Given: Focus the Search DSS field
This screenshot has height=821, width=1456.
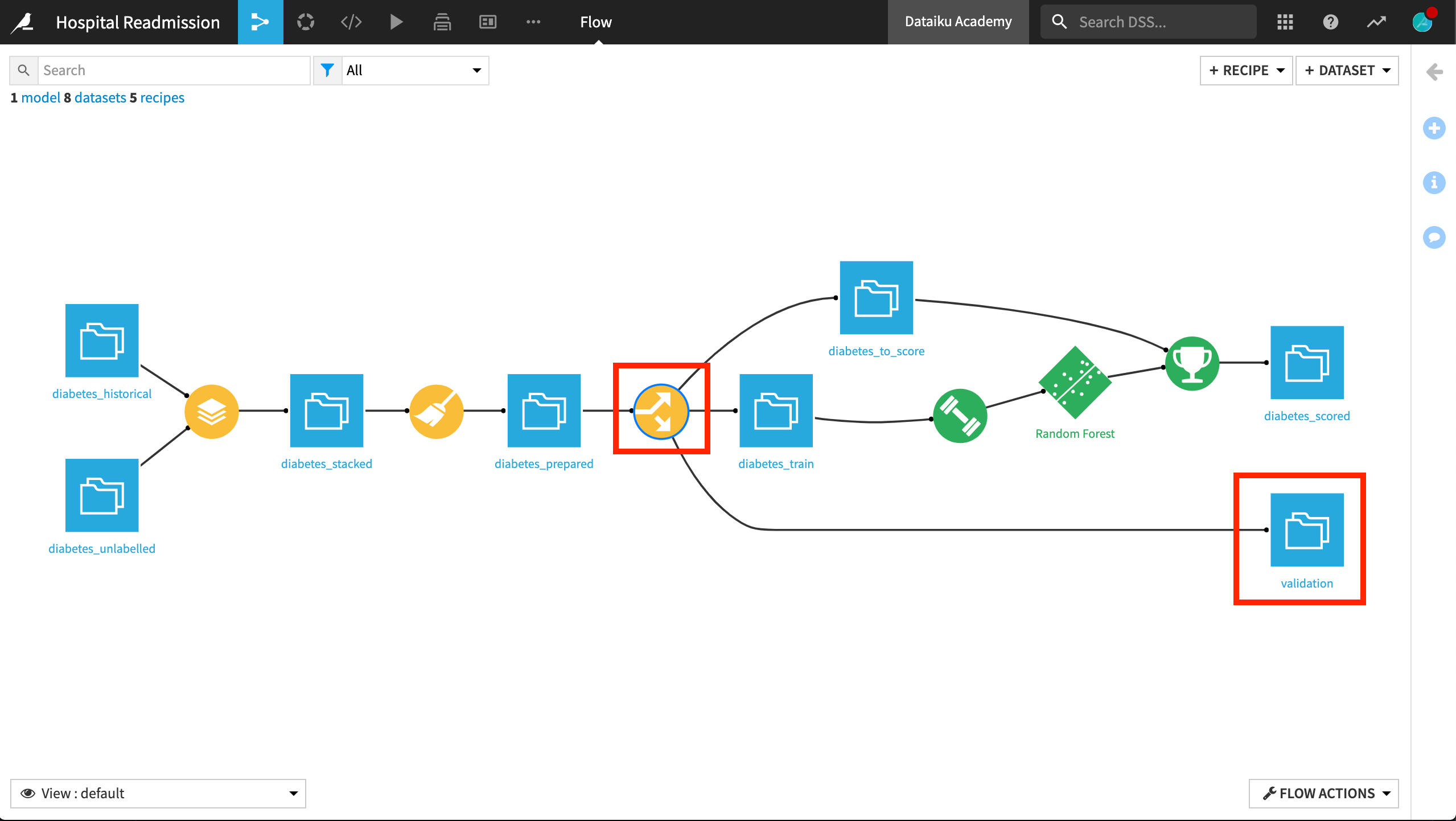Looking at the screenshot, I should coord(1149,22).
